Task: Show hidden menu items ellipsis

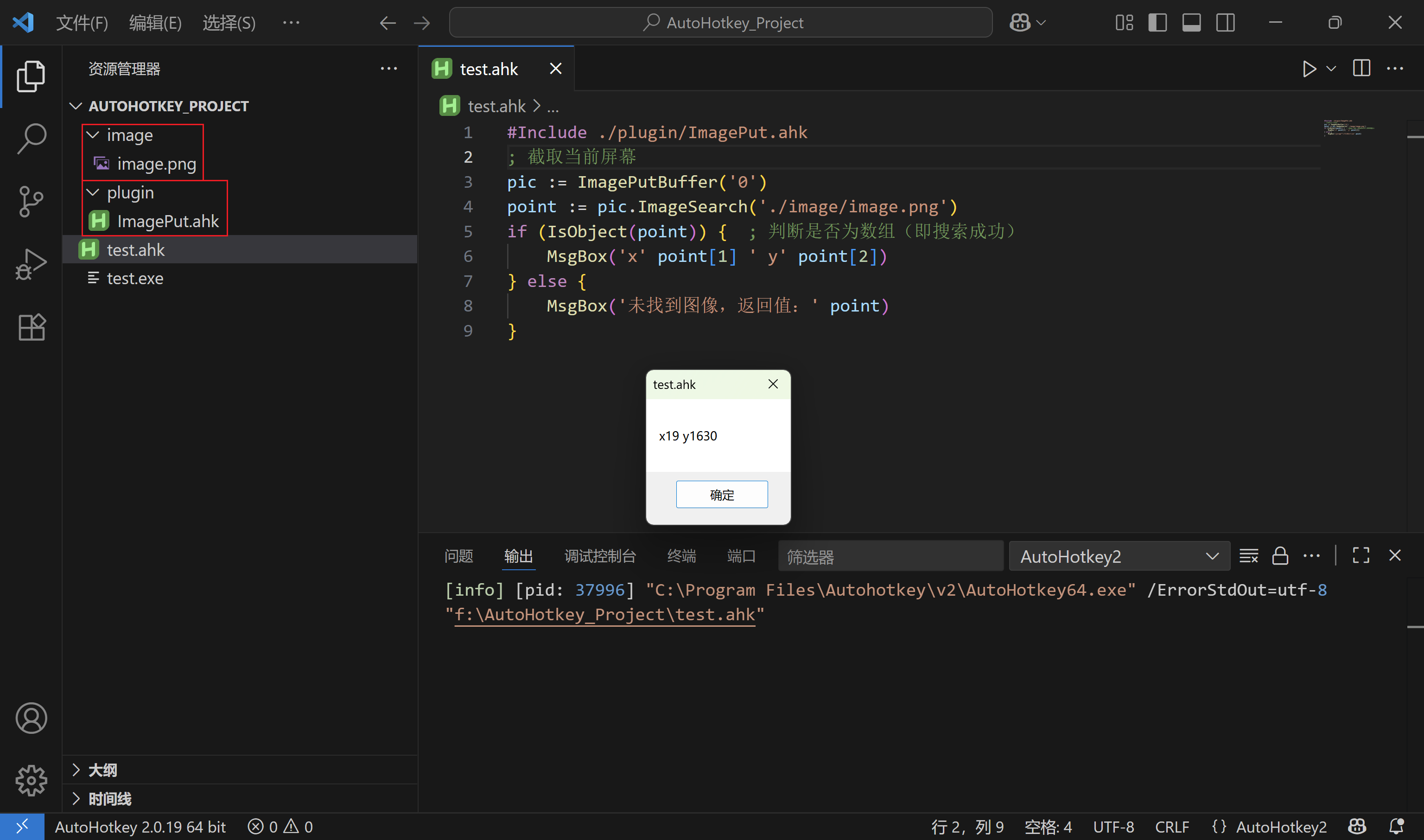Action: pos(291,23)
